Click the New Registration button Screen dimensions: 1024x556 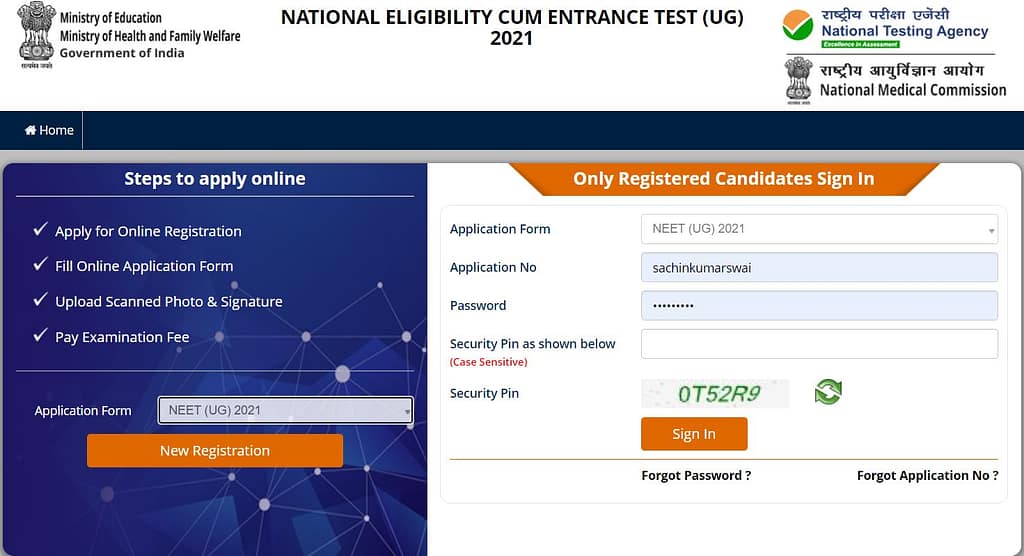[x=215, y=451]
